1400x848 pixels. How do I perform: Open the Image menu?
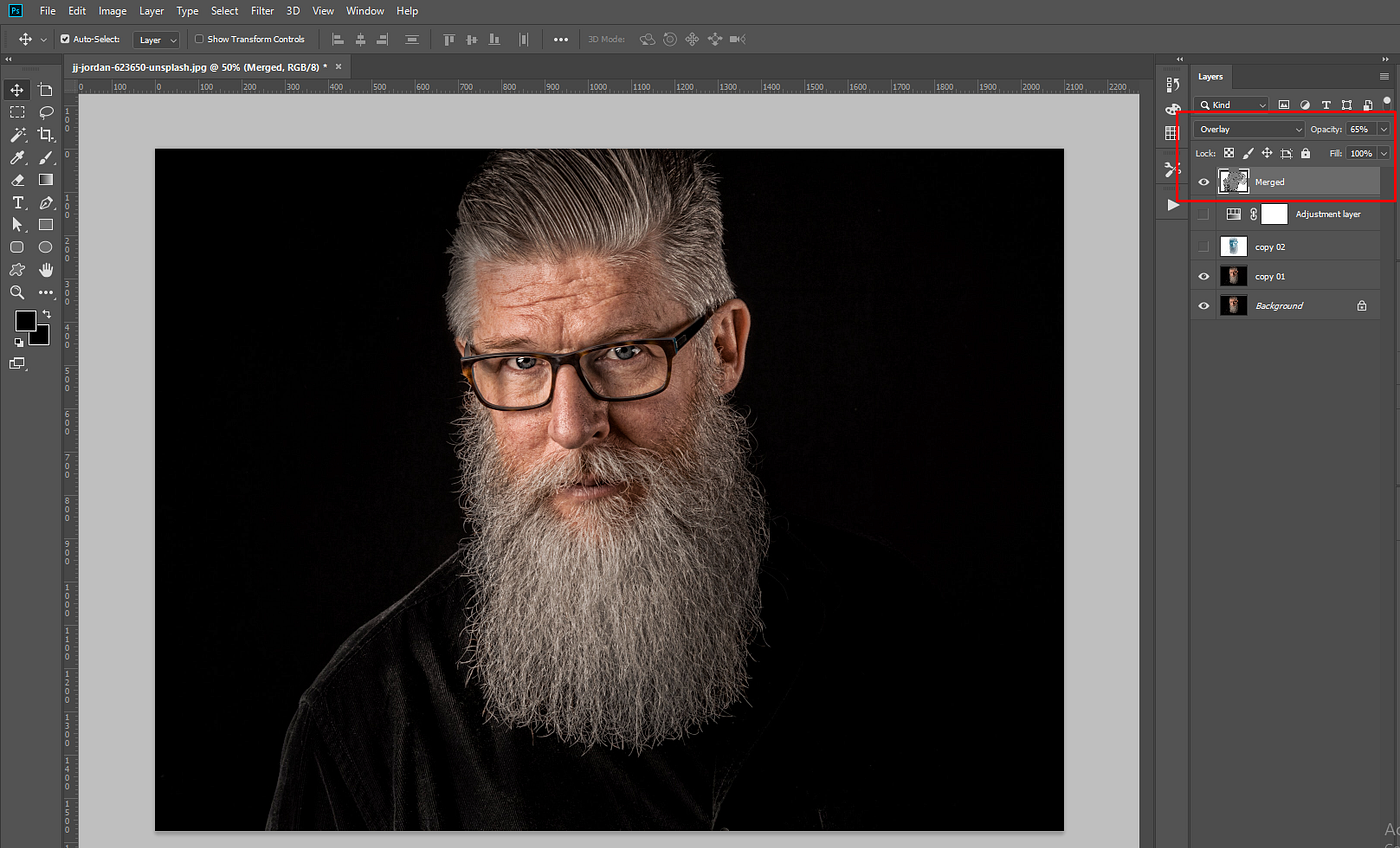tap(112, 11)
